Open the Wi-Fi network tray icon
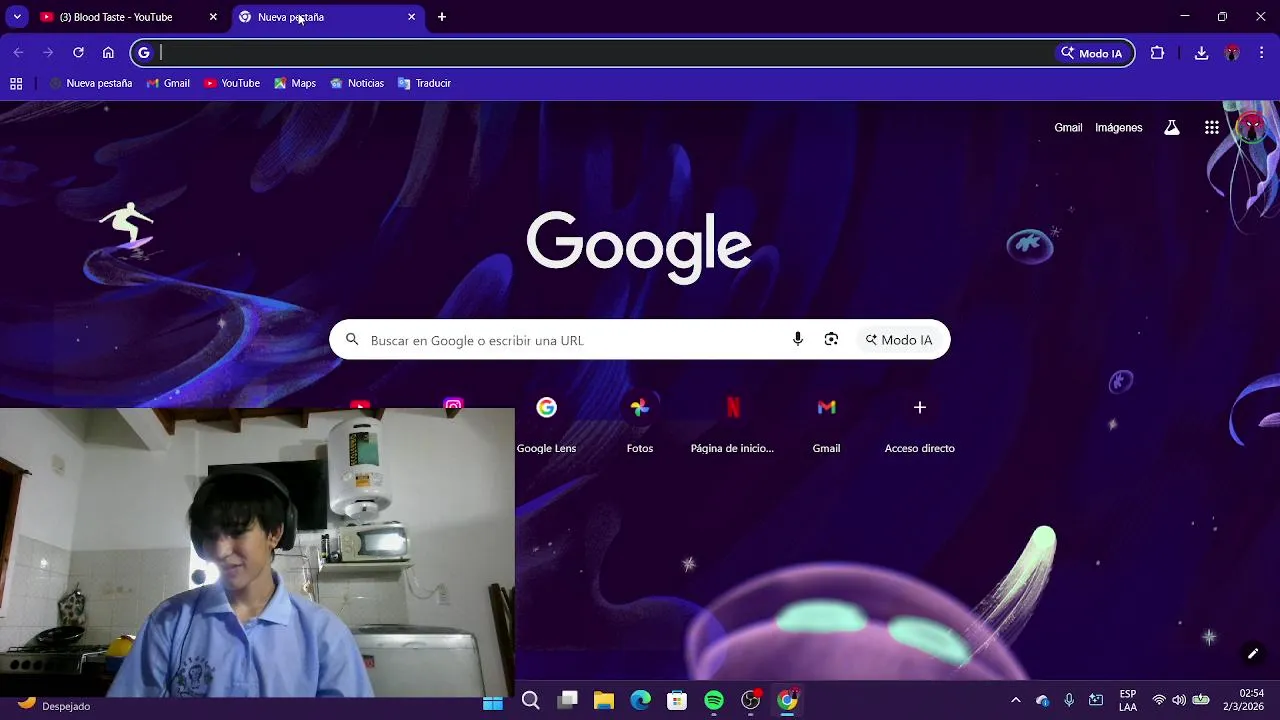1280x720 pixels. (1159, 700)
